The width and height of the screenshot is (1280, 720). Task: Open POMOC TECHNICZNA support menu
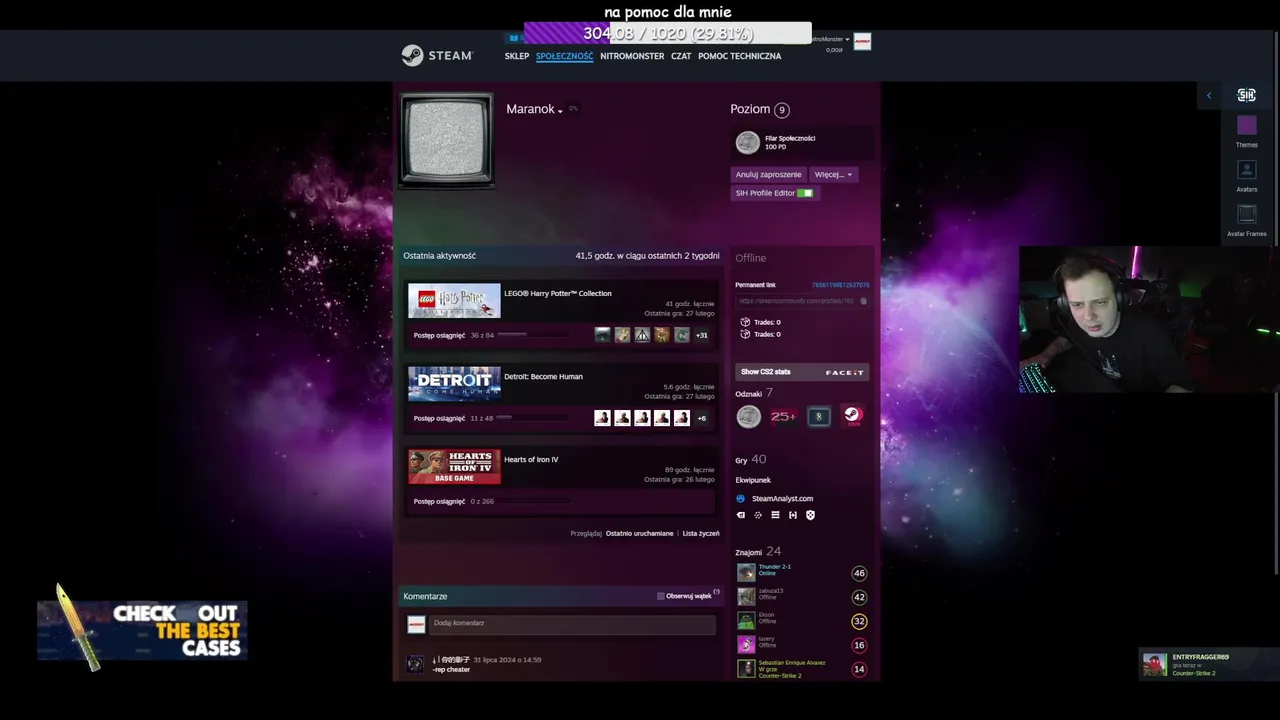740,56
